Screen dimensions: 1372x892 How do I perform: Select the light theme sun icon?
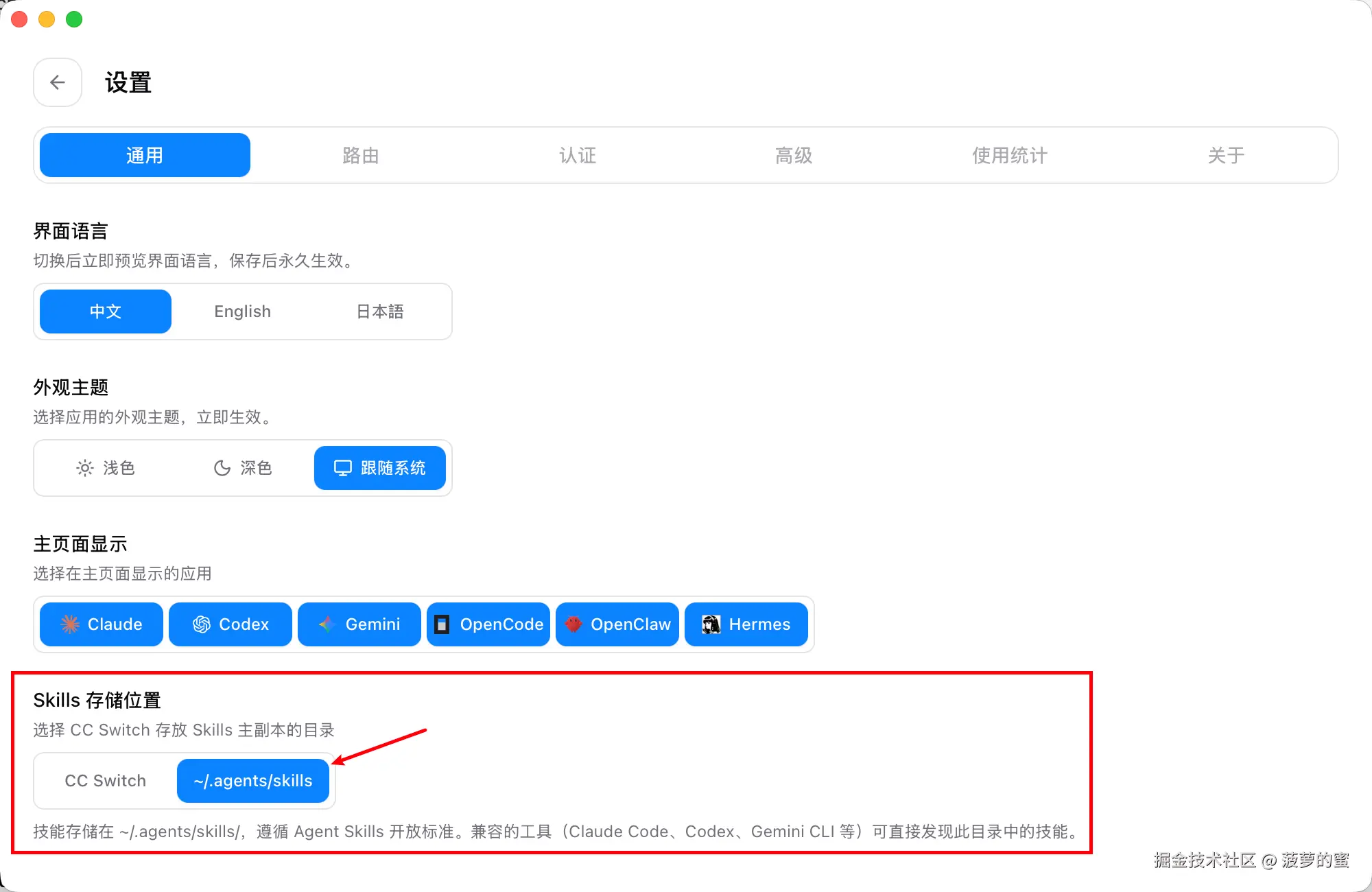(x=85, y=468)
